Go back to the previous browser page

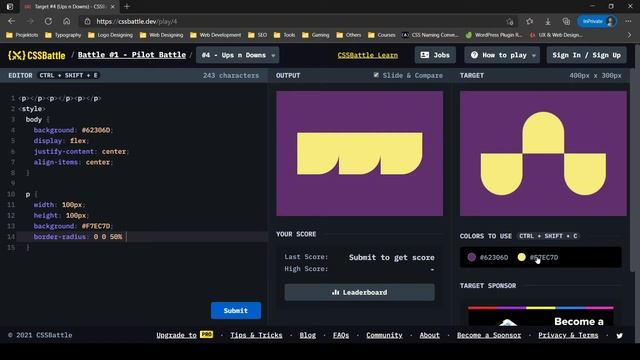pos(11,21)
